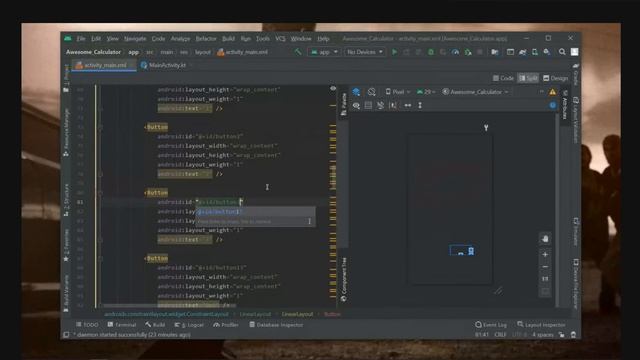Open the API 29 version dropdown

click(x=426, y=92)
